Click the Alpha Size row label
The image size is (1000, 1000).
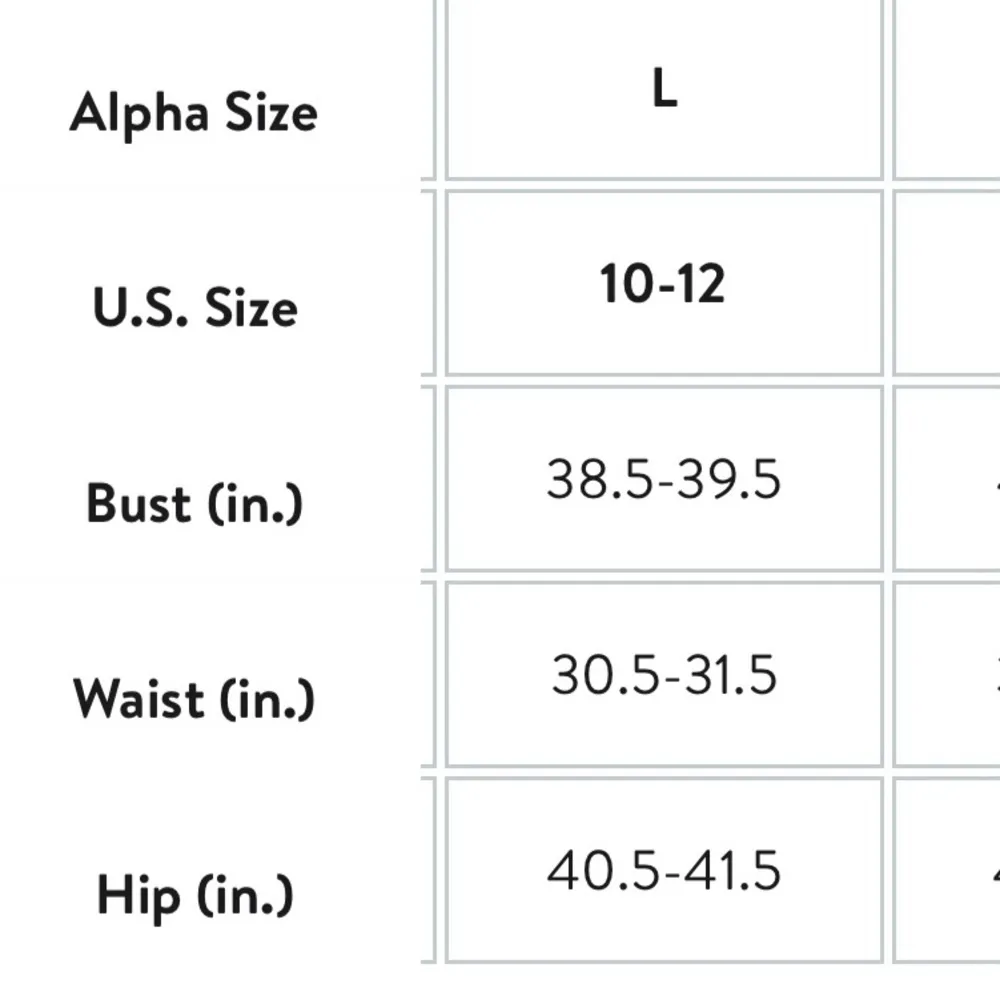click(194, 112)
